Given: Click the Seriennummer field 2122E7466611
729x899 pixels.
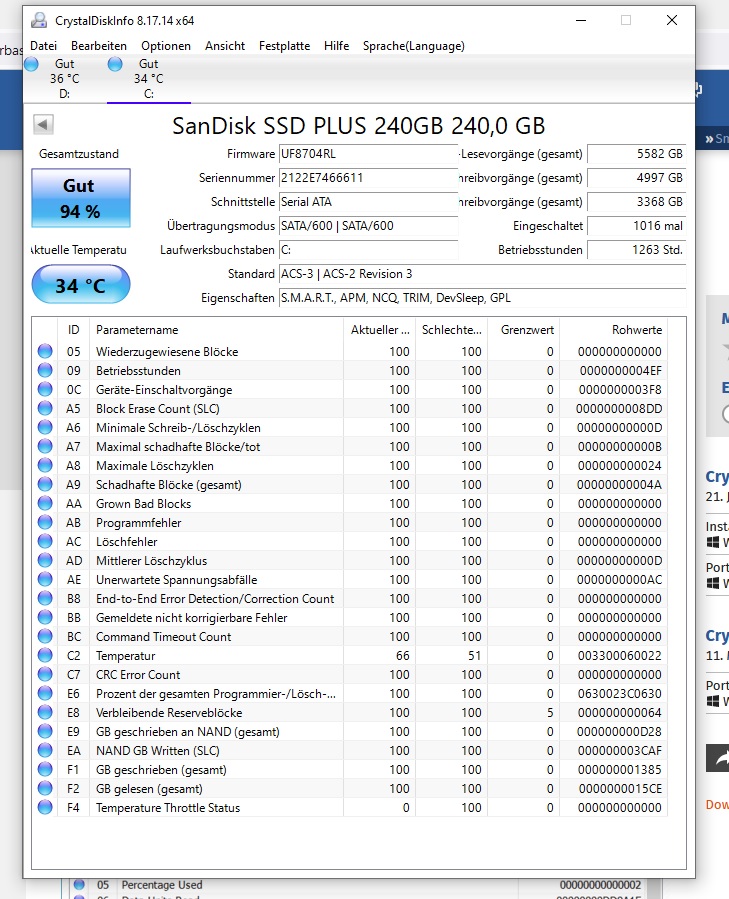Looking at the screenshot, I should tap(368, 178).
